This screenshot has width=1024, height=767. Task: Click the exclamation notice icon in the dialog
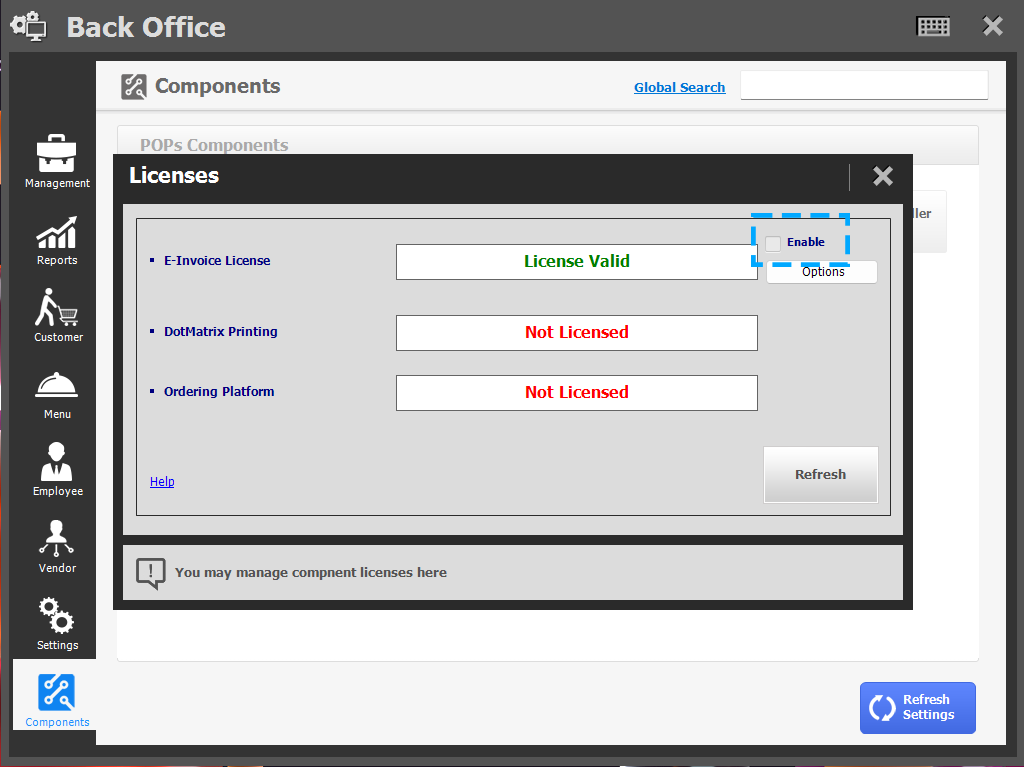150,572
